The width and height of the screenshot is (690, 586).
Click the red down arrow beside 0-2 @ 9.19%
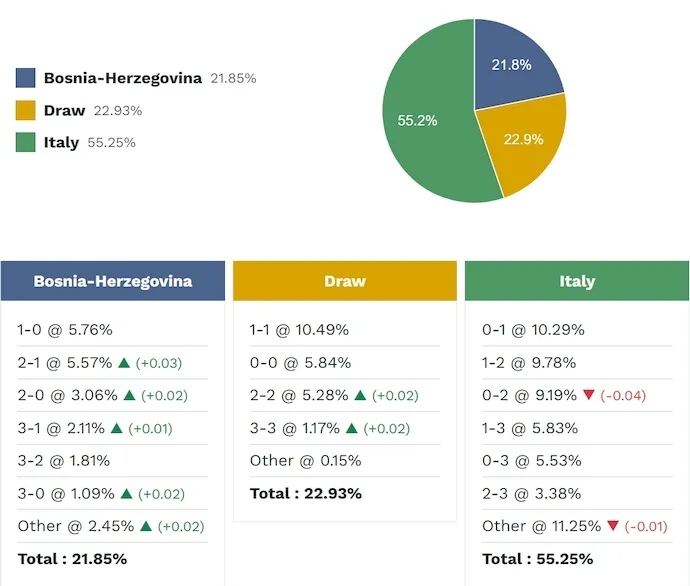(x=589, y=395)
